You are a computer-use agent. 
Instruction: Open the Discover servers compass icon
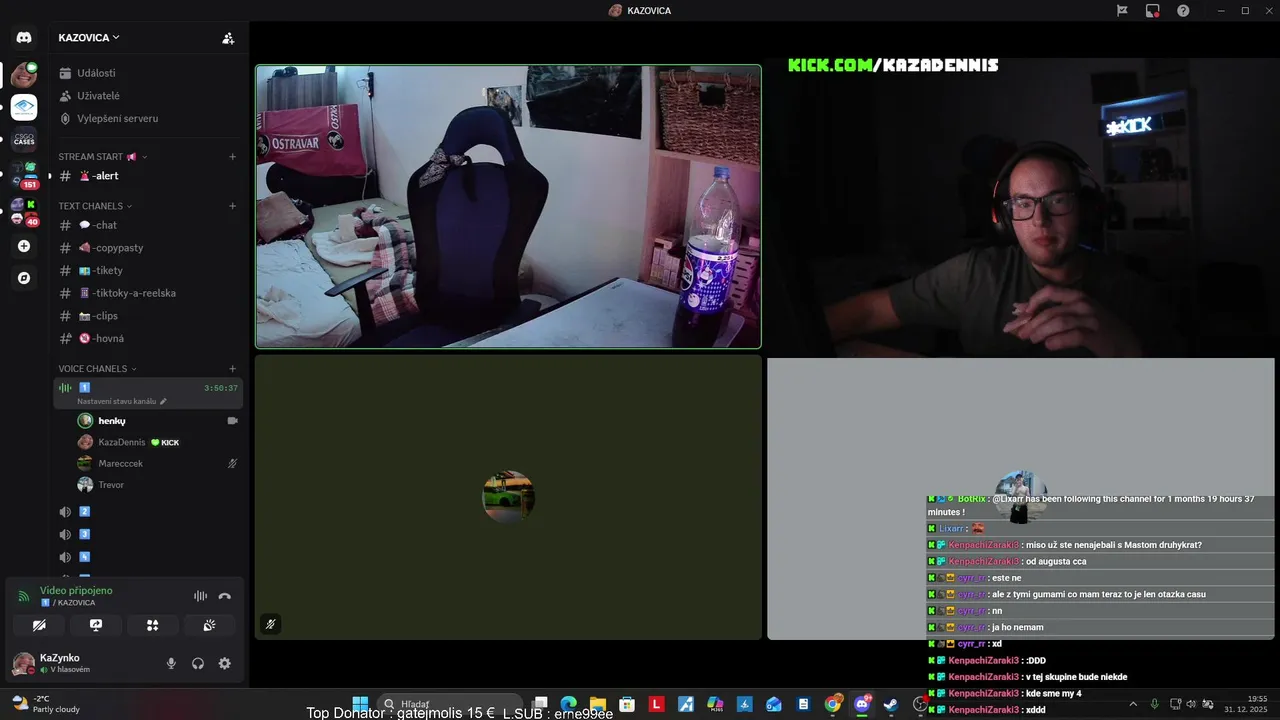pyautogui.click(x=24, y=278)
